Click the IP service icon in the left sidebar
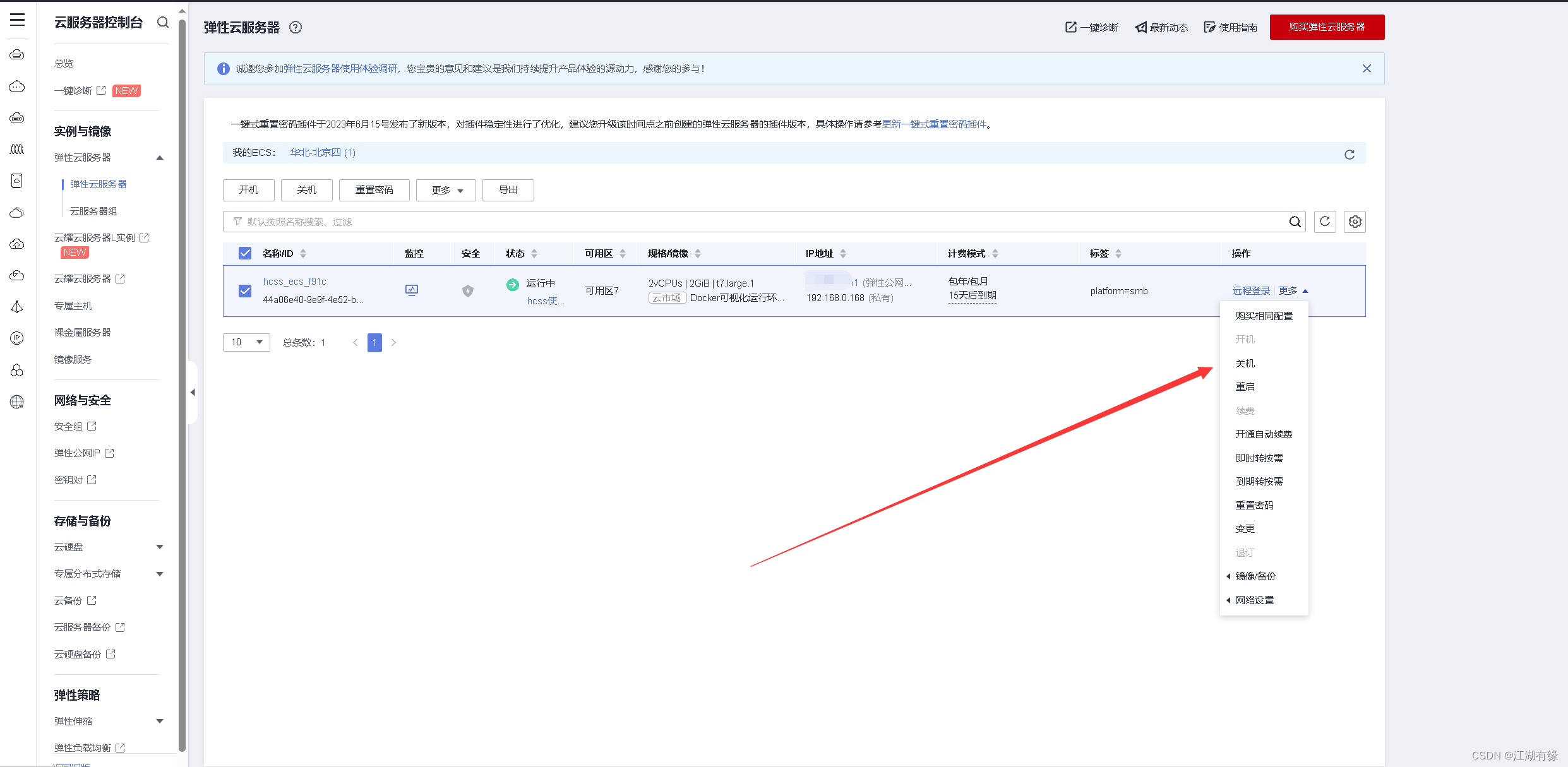This screenshot has width=1568, height=767. click(16, 338)
